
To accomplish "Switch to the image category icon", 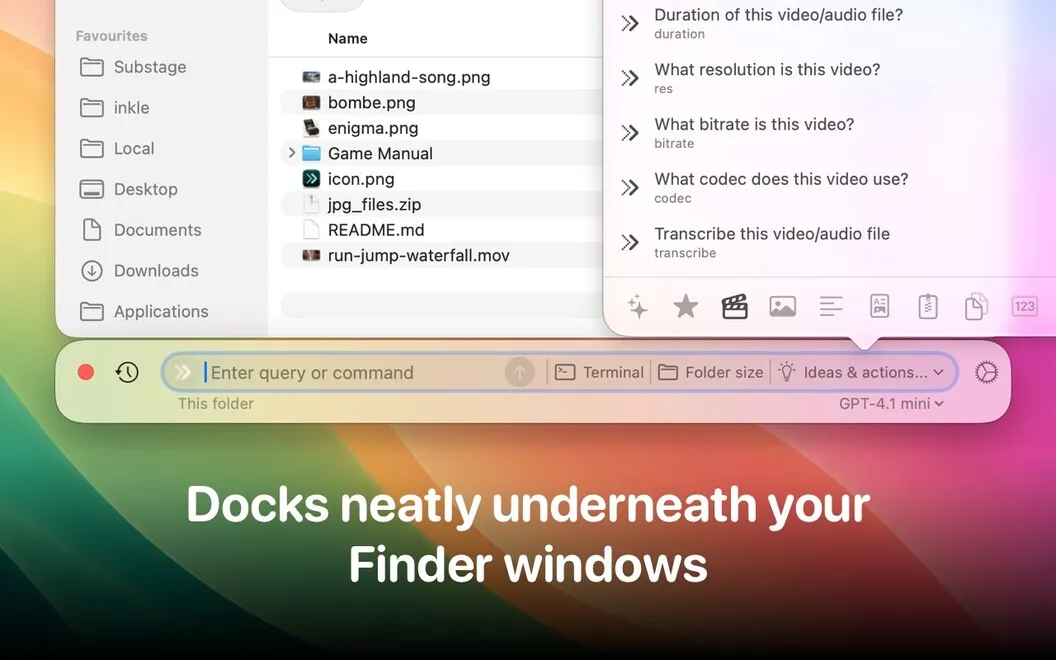I will coord(783,307).
